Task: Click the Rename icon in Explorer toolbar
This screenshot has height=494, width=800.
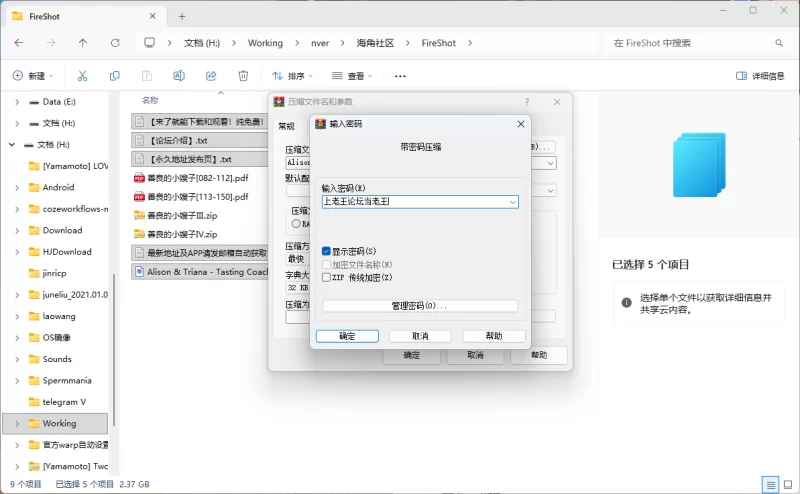Action: [x=179, y=76]
